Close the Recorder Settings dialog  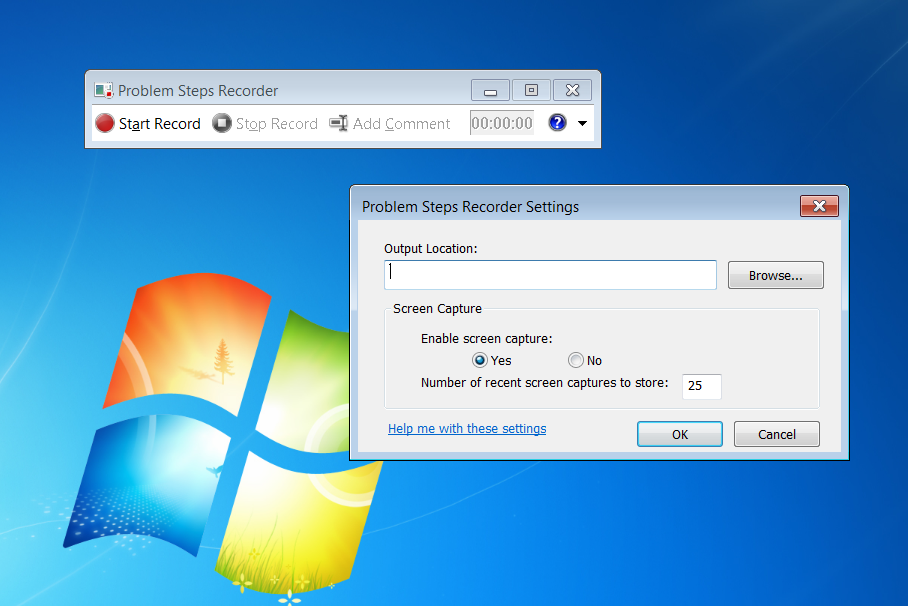tap(819, 206)
